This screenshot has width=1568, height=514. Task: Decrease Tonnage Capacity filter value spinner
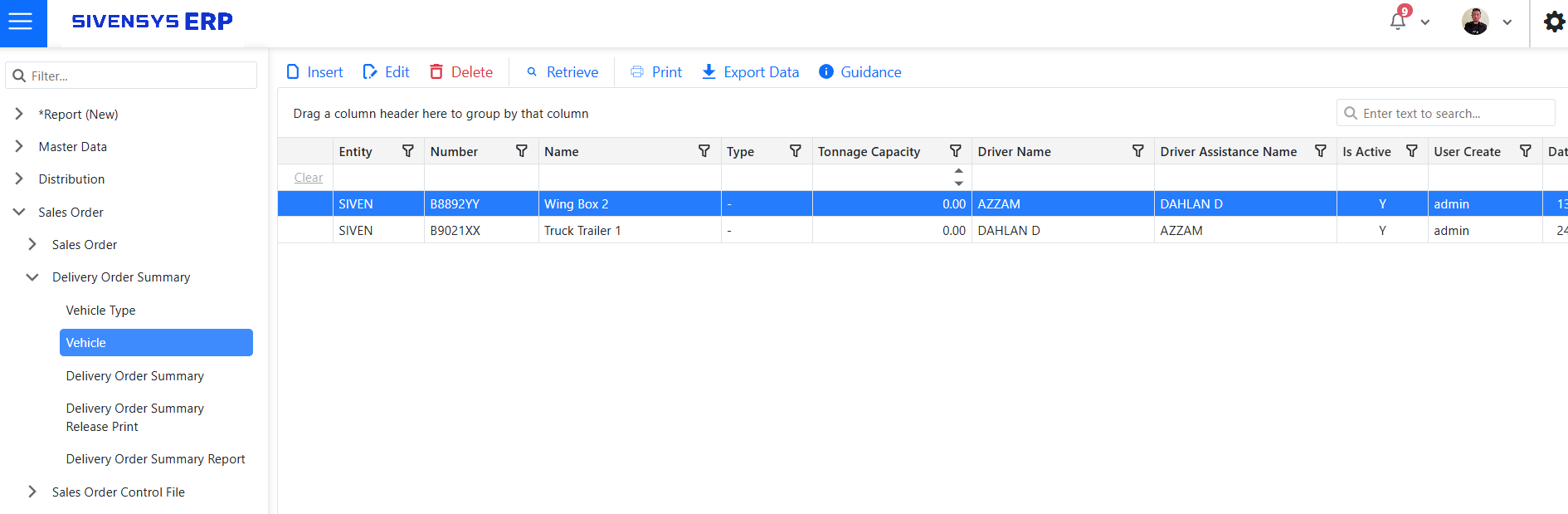click(x=959, y=184)
